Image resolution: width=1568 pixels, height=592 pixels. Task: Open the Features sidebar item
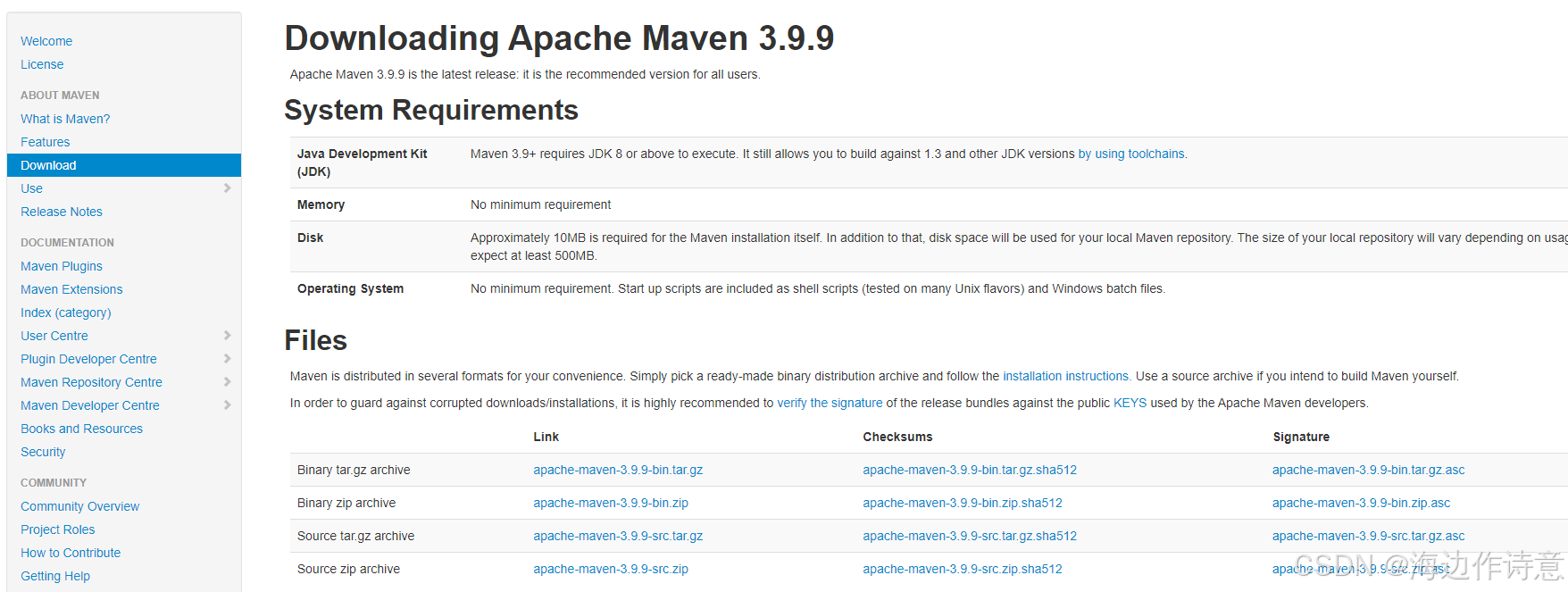point(46,142)
